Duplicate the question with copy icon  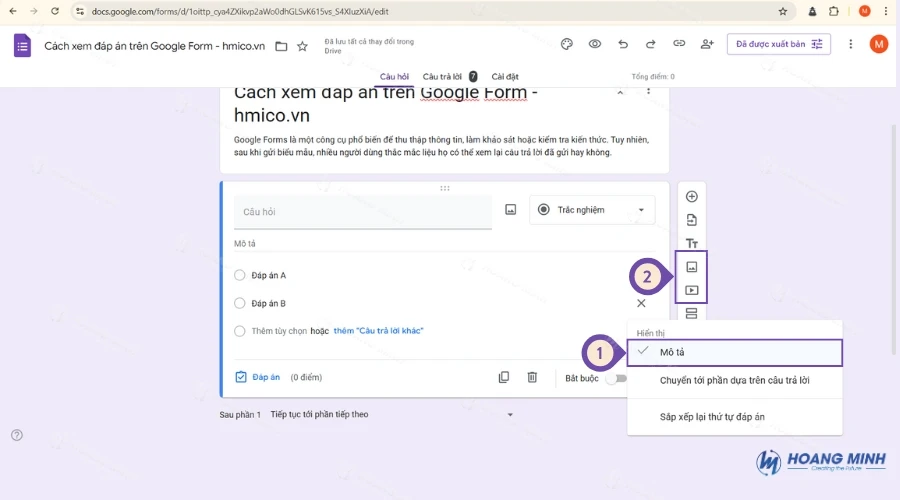(504, 378)
